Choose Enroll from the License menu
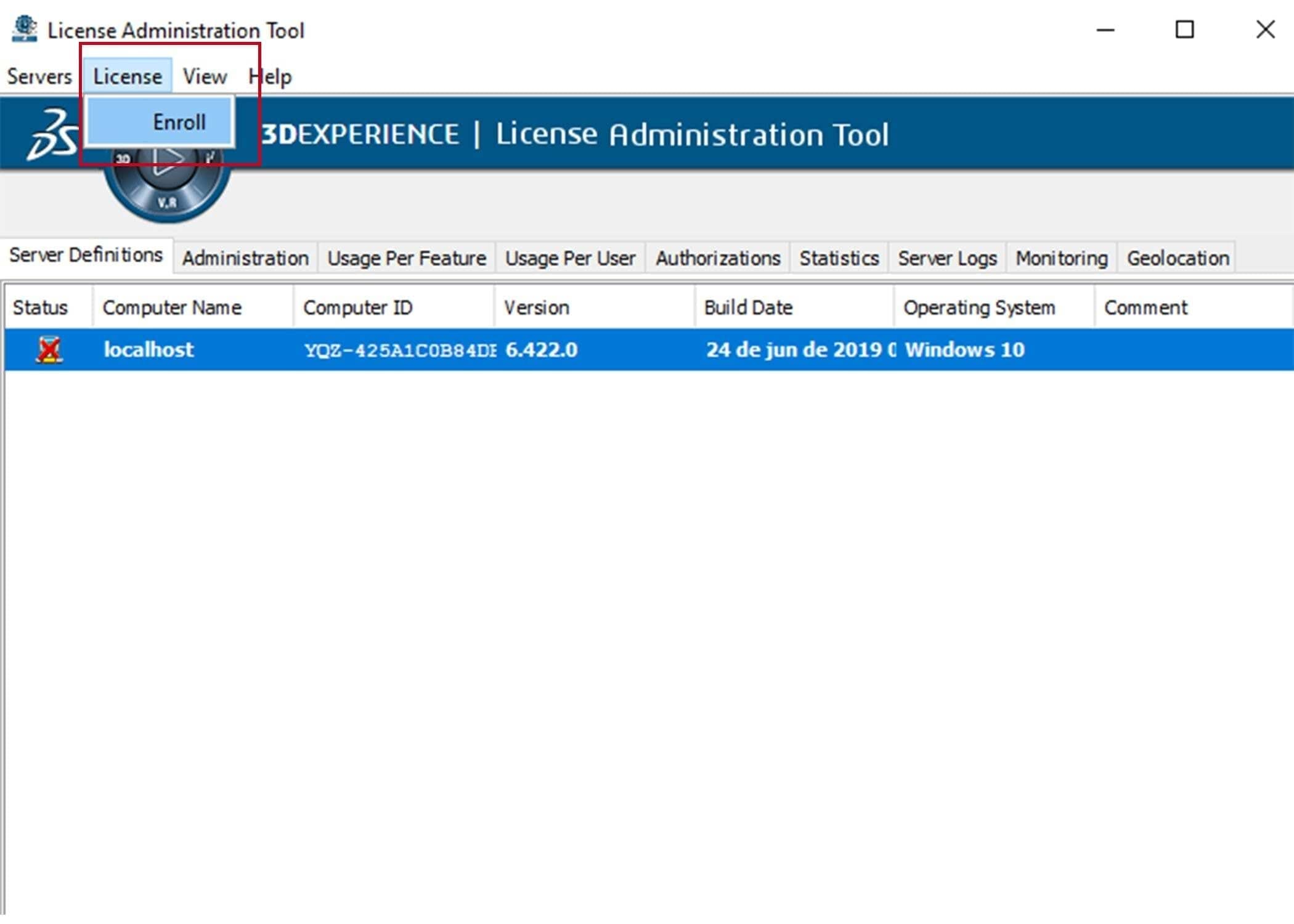 point(160,122)
